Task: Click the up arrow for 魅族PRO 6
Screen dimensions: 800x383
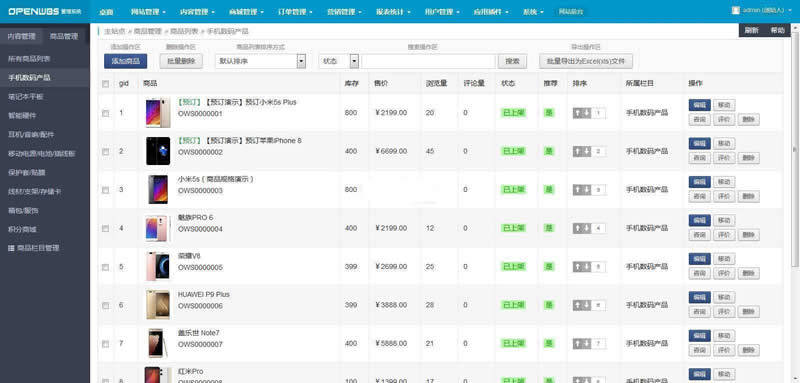Action: (577, 228)
